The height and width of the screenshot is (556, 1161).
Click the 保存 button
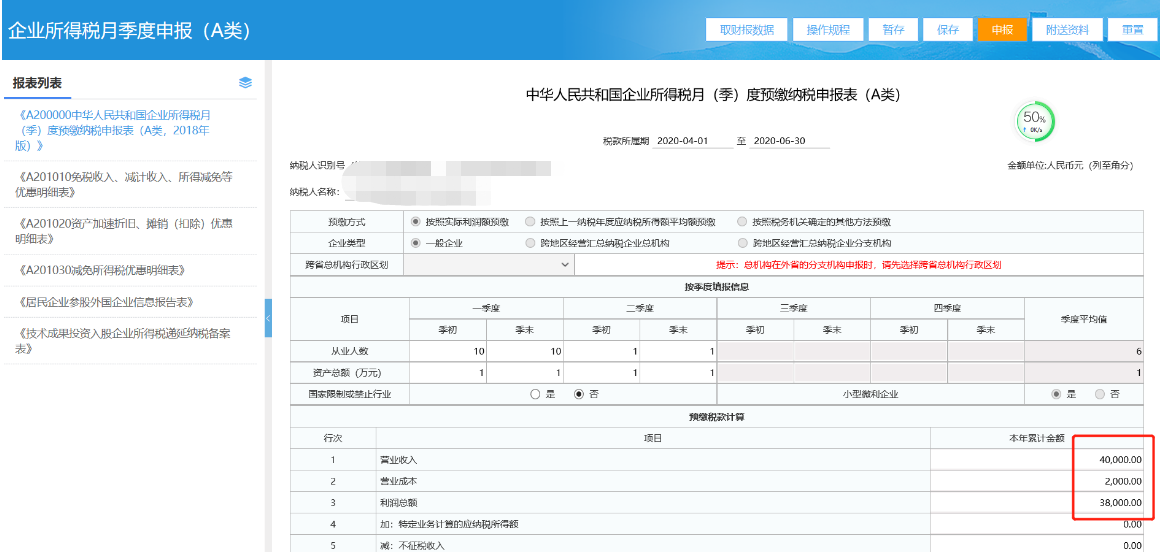coord(948,30)
